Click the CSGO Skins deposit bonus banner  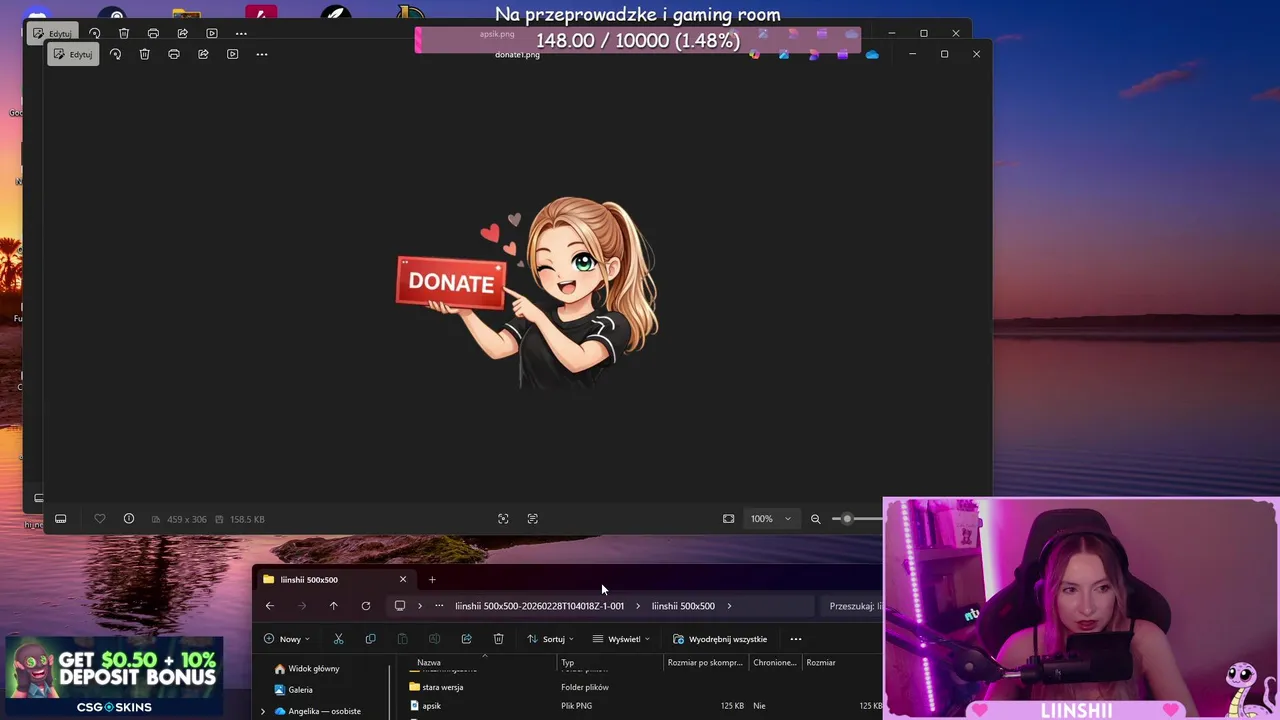[113, 677]
